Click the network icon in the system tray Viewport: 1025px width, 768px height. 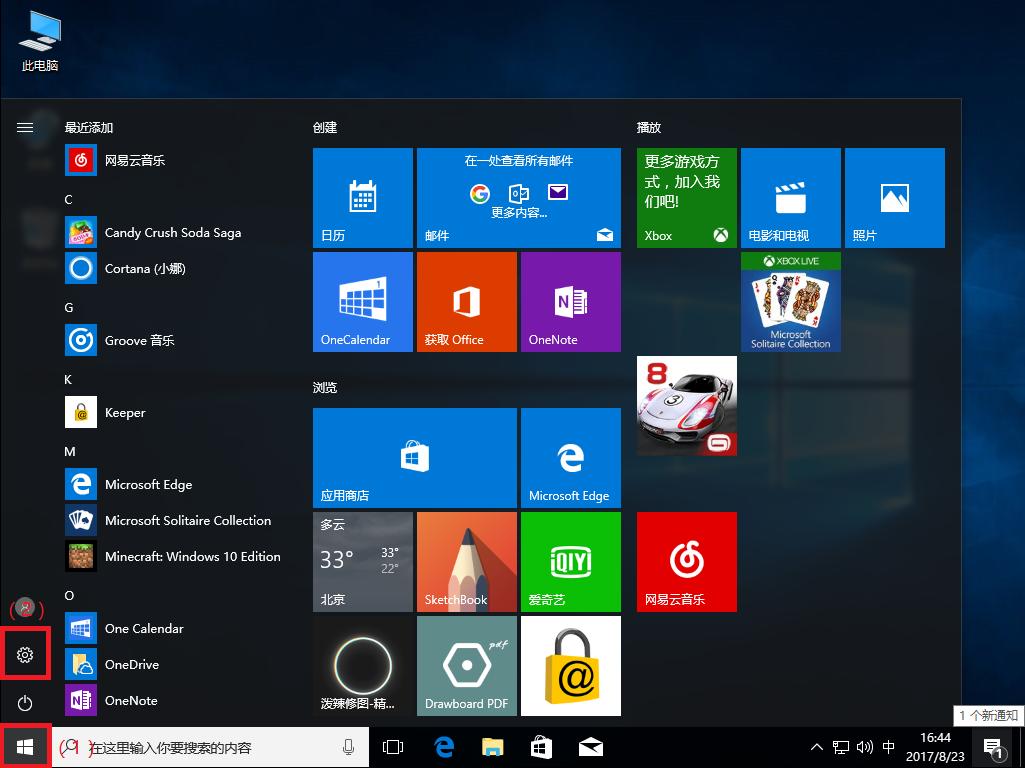(840, 746)
